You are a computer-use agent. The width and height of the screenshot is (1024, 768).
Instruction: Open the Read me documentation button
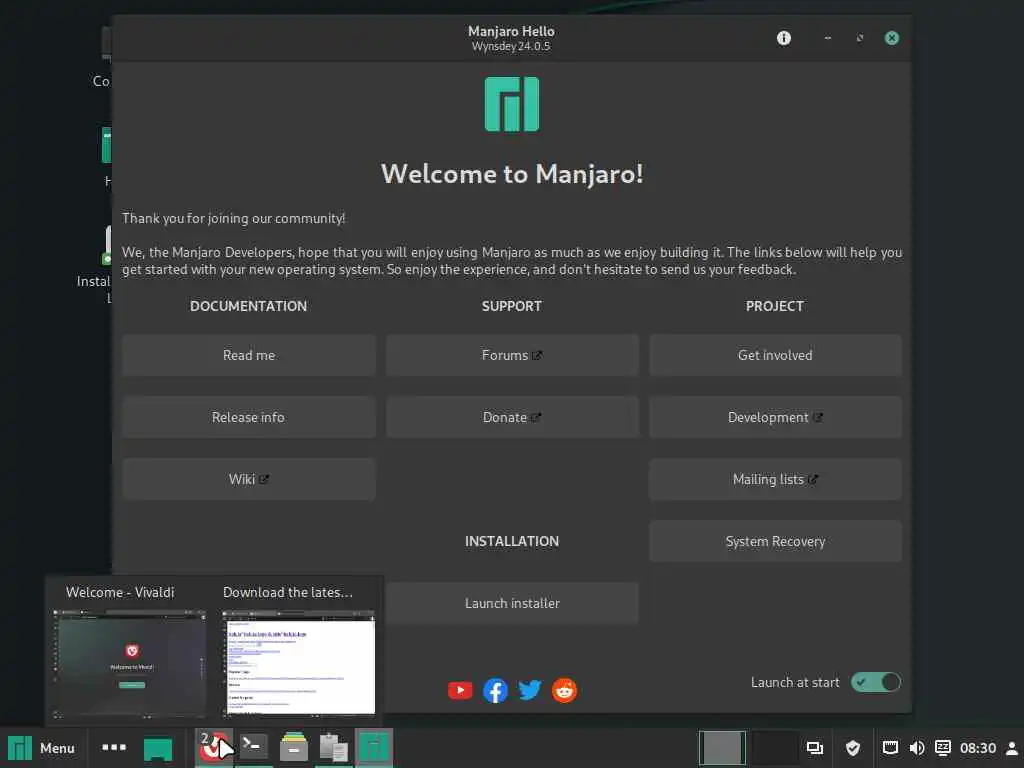(249, 355)
